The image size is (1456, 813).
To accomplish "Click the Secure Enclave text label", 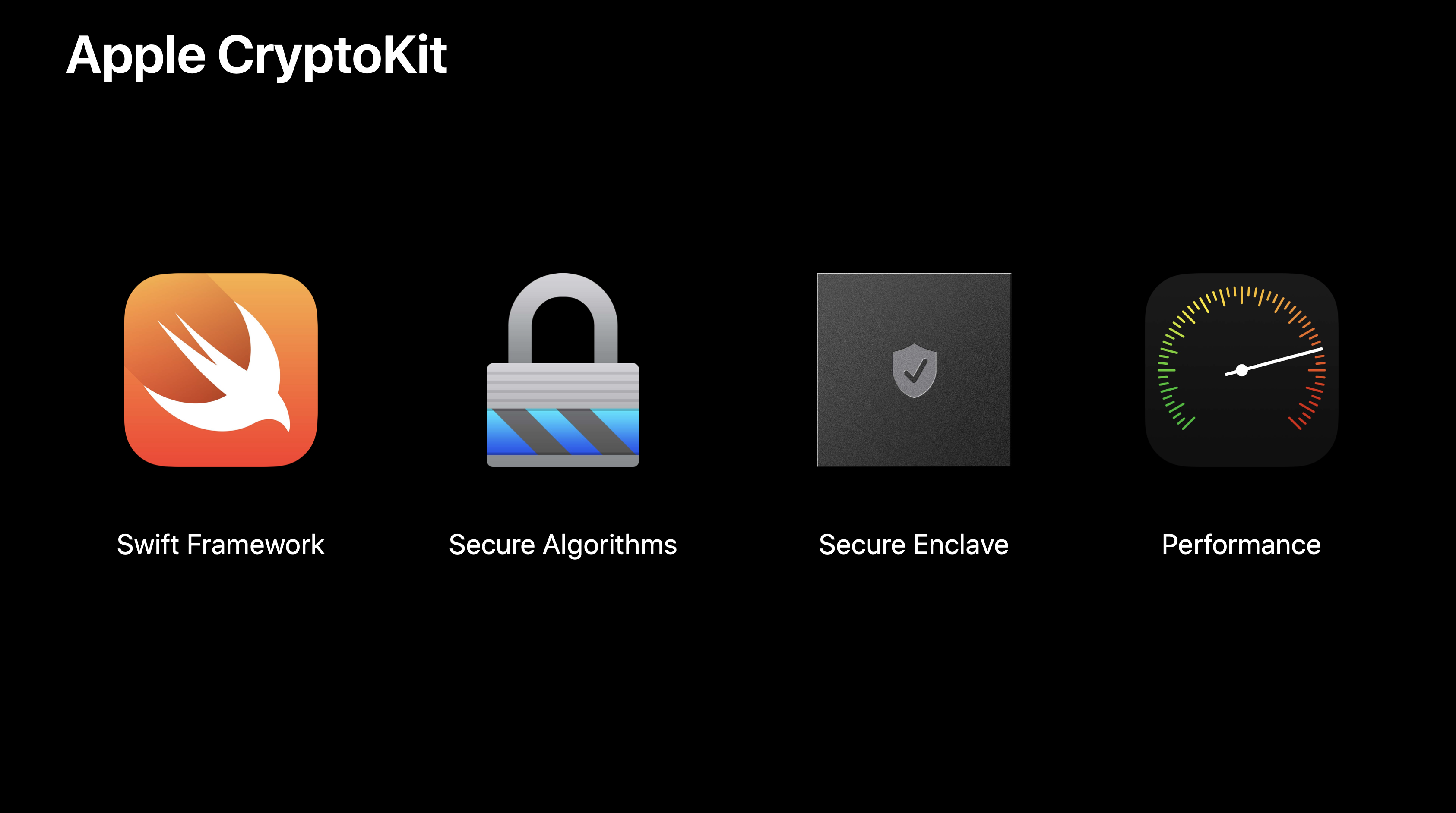I will pyautogui.click(x=914, y=545).
